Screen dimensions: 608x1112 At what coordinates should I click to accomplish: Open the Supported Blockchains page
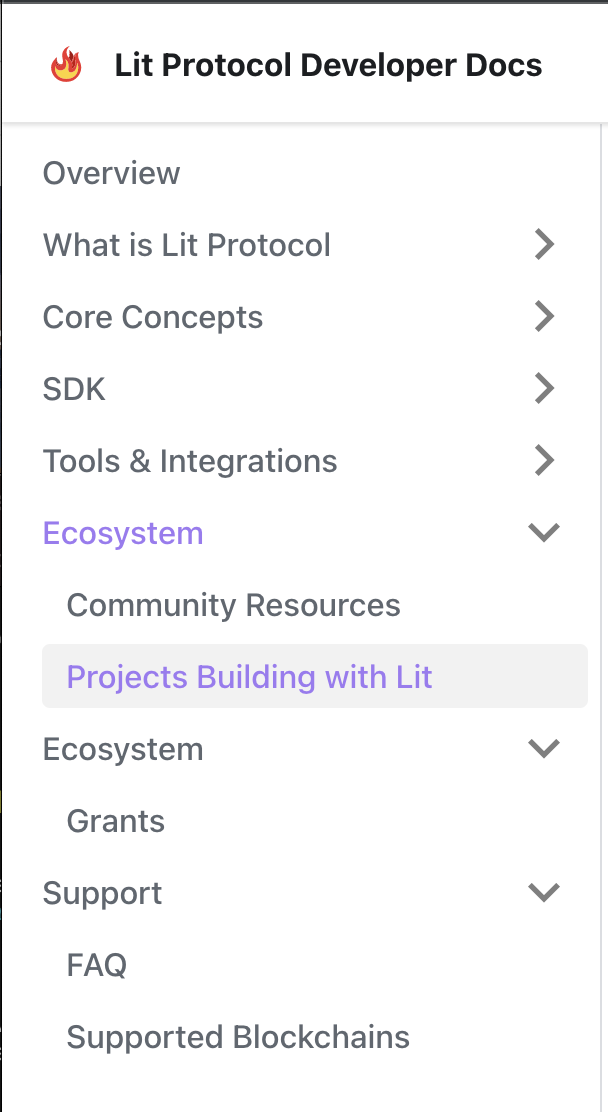[x=238, y=1038]
